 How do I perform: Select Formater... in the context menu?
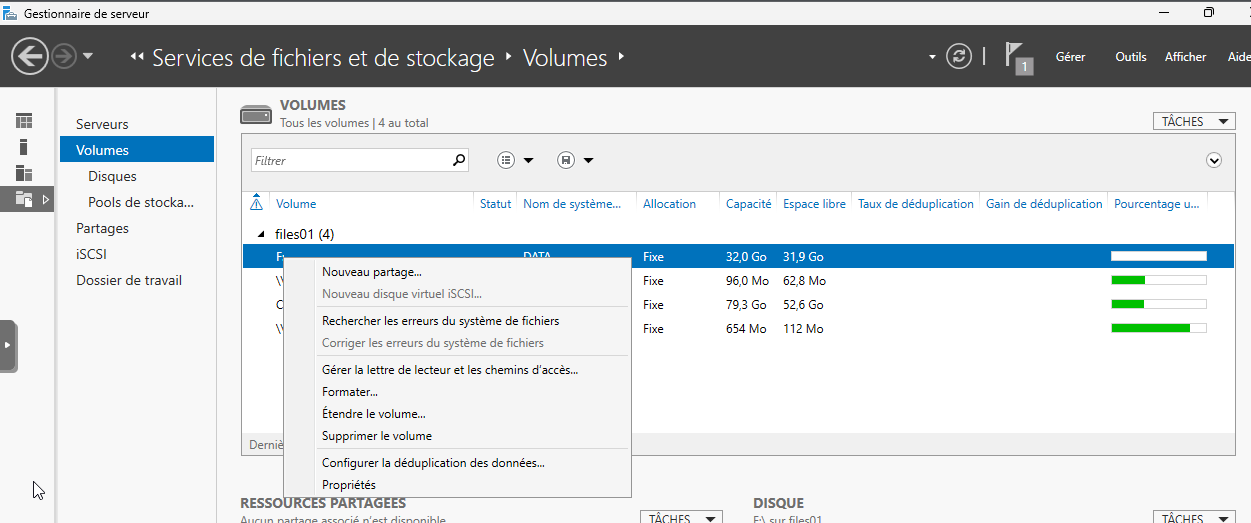(349, 392)
